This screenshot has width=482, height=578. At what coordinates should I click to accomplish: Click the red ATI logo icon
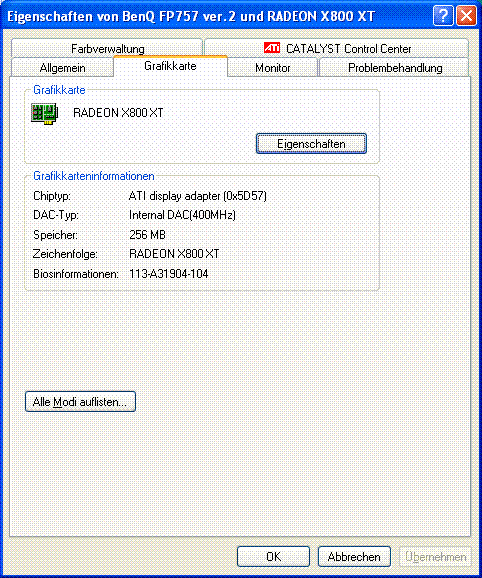(x=272, y=48)
